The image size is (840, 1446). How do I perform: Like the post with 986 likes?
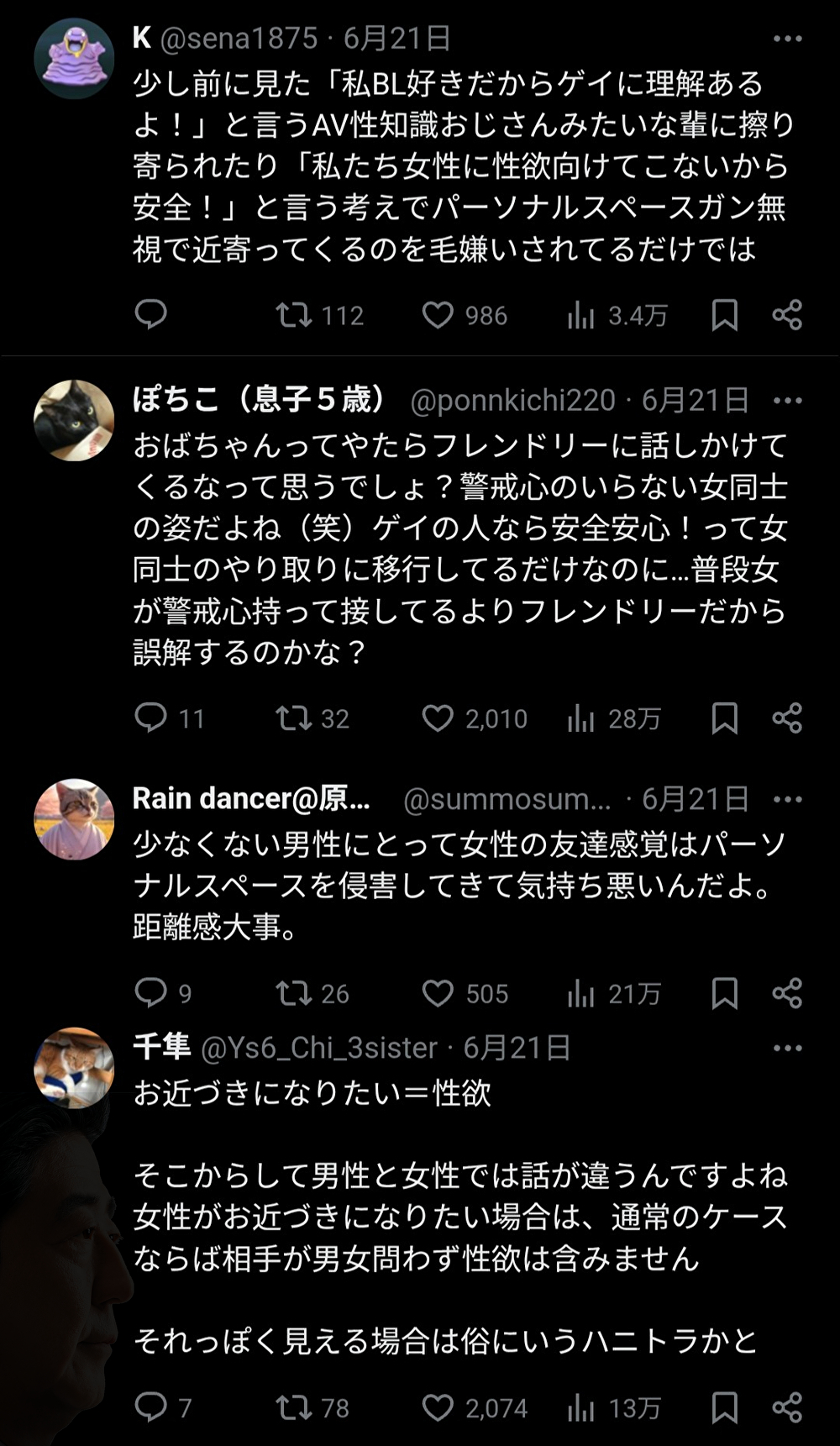[438, 315]
